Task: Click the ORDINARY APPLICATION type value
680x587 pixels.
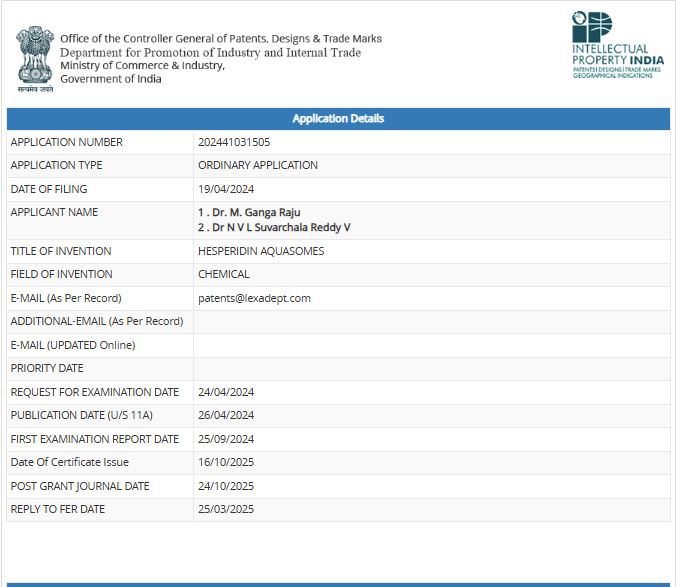Action: 258,165
